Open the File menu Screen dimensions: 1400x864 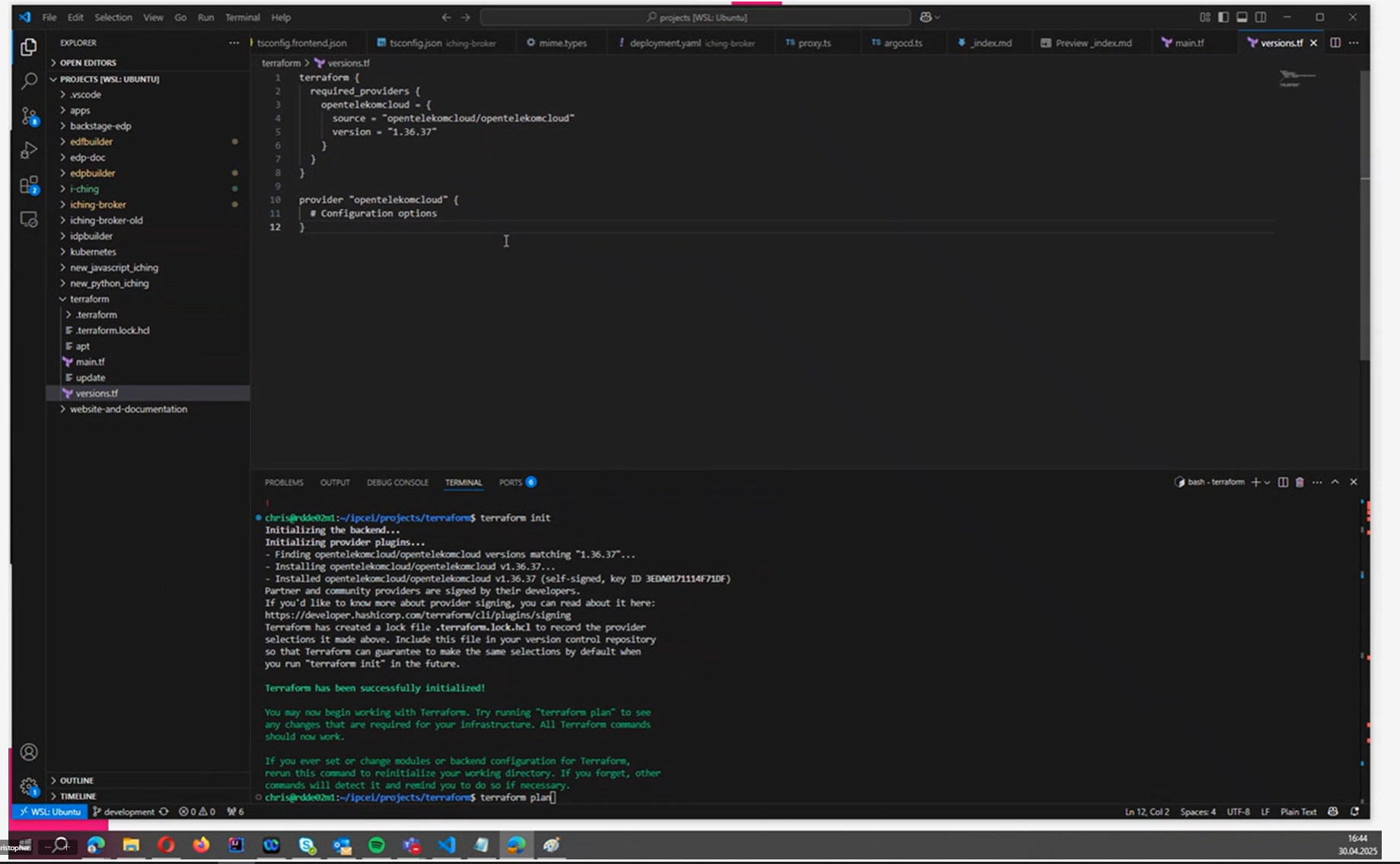[x=49, y=17]
